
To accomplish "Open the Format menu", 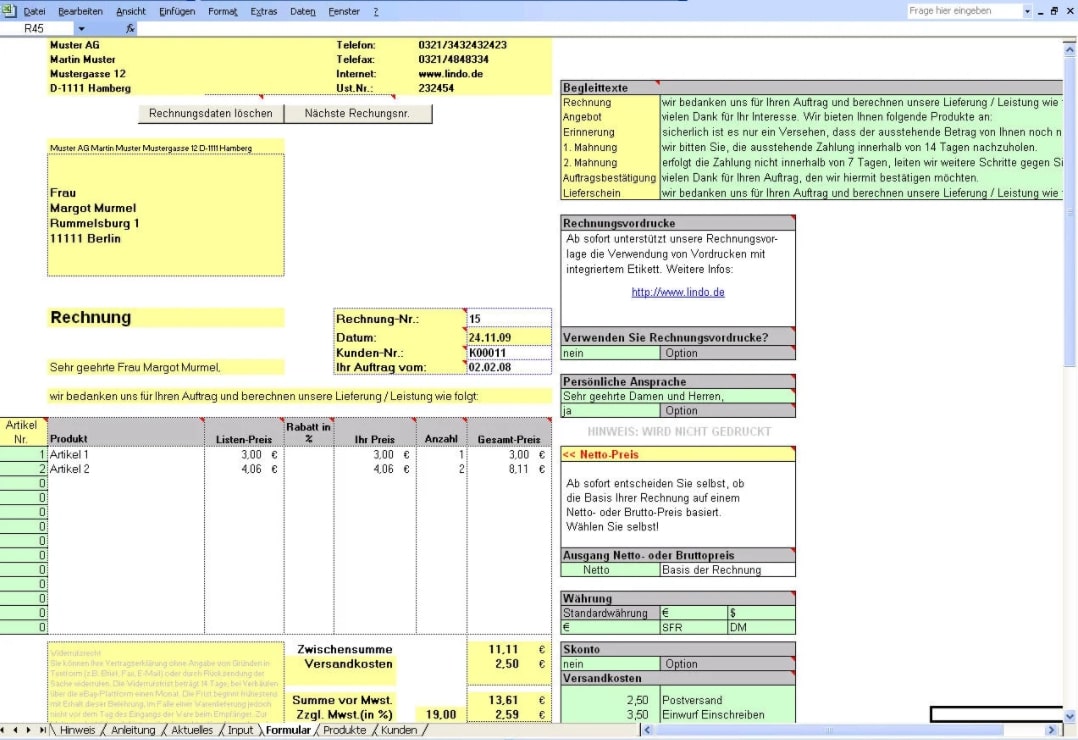I will (x=223, y=11).
